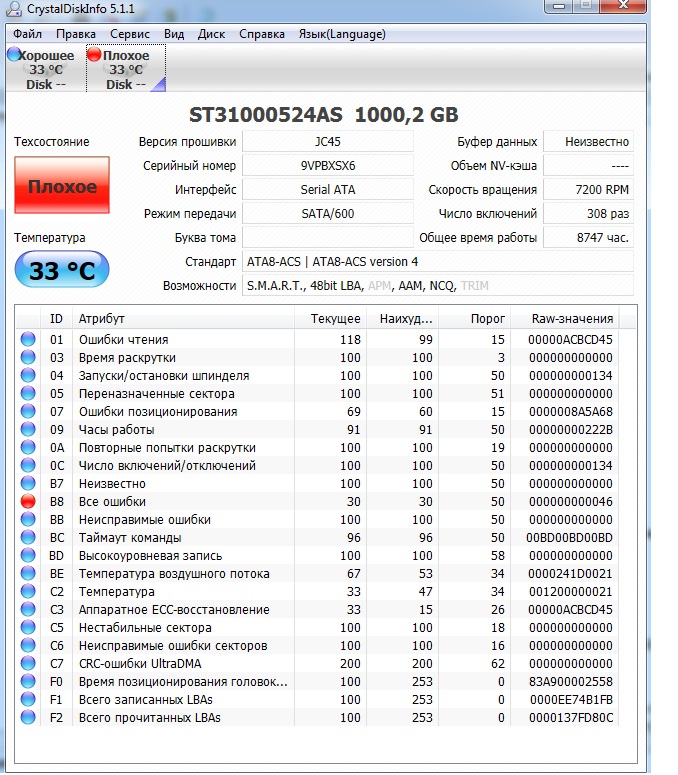The height and width of the screenshot is (775, 678).
Task: Select raw value 0000137FD80C
Action: coord(571,717)
